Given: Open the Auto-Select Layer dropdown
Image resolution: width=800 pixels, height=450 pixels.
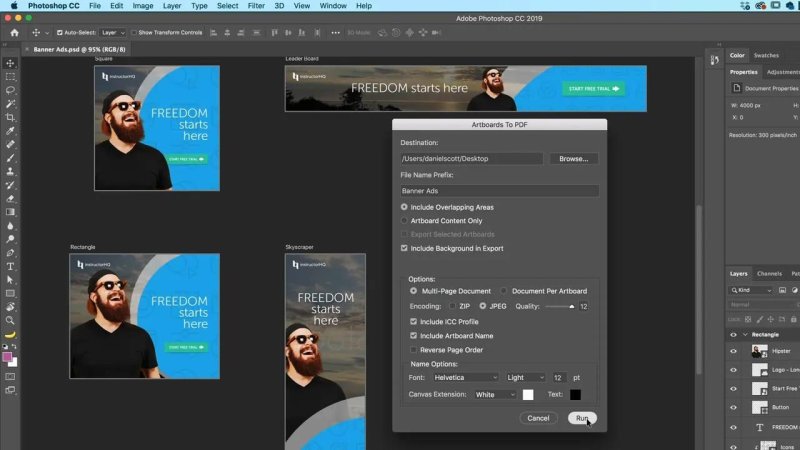Looking at the screenshot, I should click(113, 33).
